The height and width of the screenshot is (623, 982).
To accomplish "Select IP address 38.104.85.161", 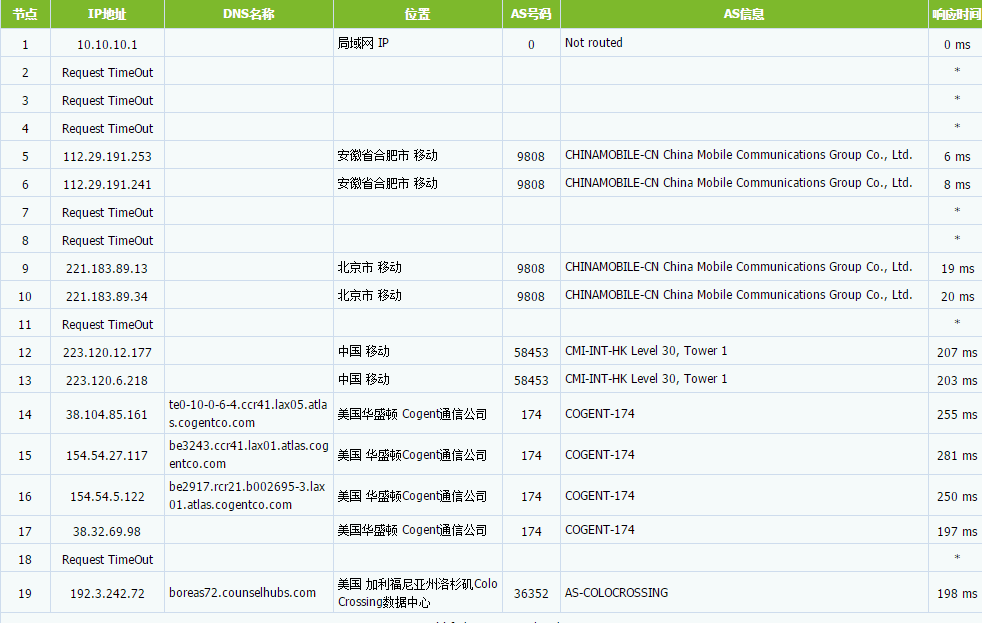I will pyautogui.click(x=107, y=414).
